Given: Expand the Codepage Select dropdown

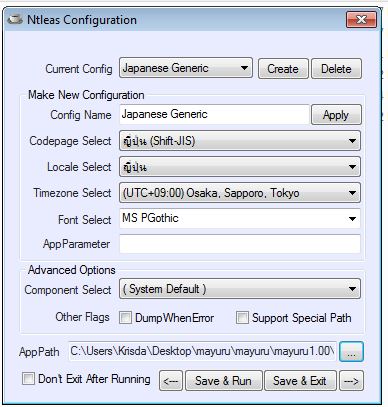Looking at the screenshot, I should pyautogui.click(x=240, y=141).
